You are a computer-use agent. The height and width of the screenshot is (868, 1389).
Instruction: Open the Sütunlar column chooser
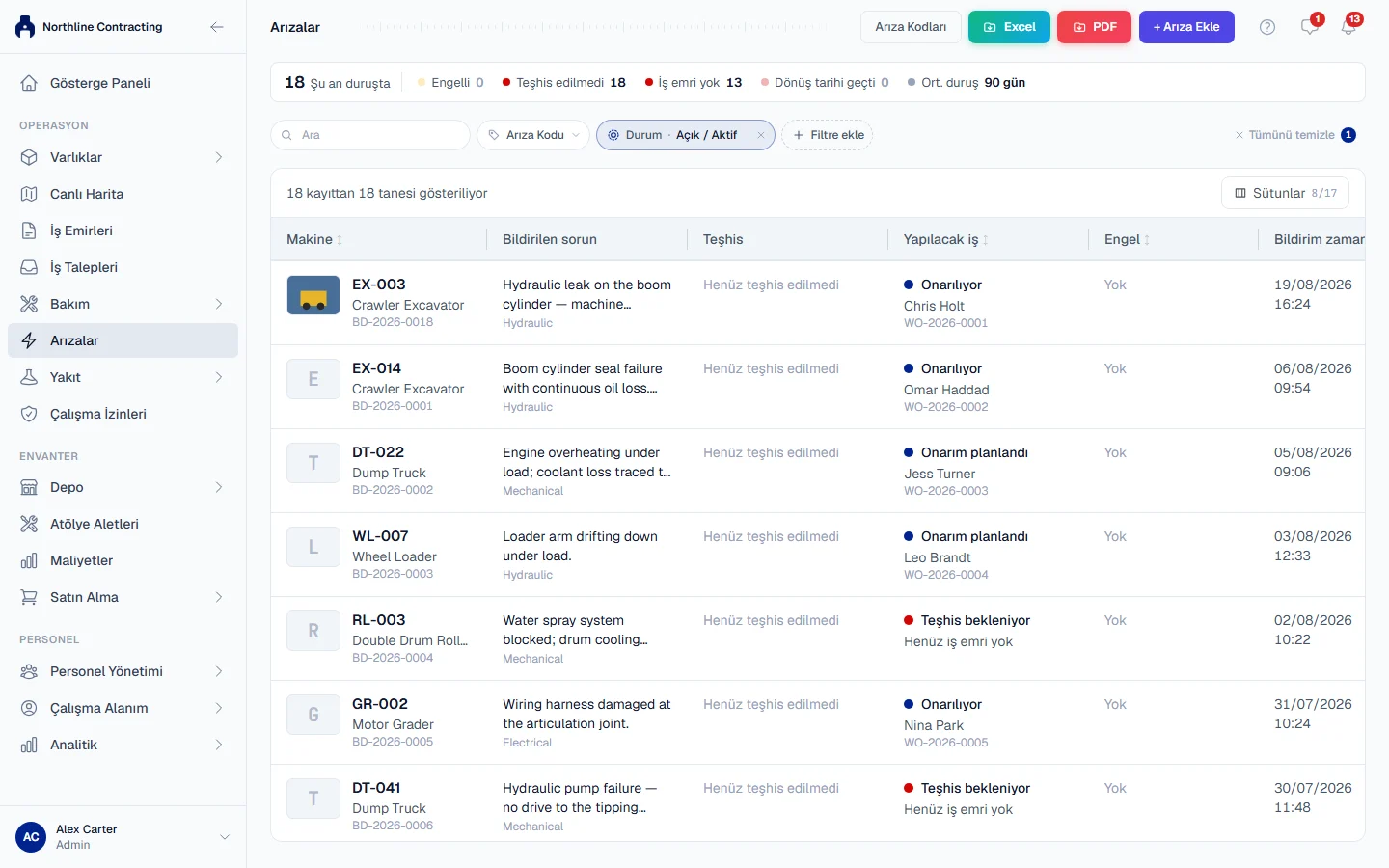[1285, 193]
